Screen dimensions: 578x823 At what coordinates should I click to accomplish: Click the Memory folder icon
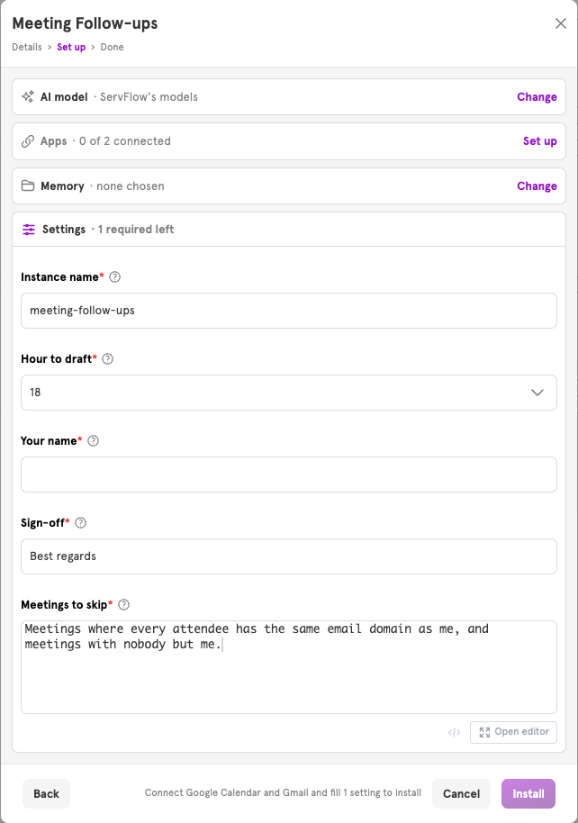click(x=28, y=186)
